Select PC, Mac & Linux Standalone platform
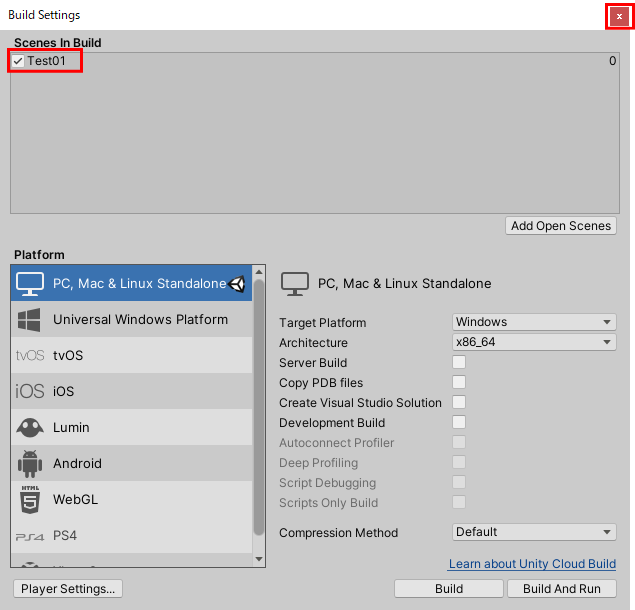635x610 pixels. click(132, 283)
